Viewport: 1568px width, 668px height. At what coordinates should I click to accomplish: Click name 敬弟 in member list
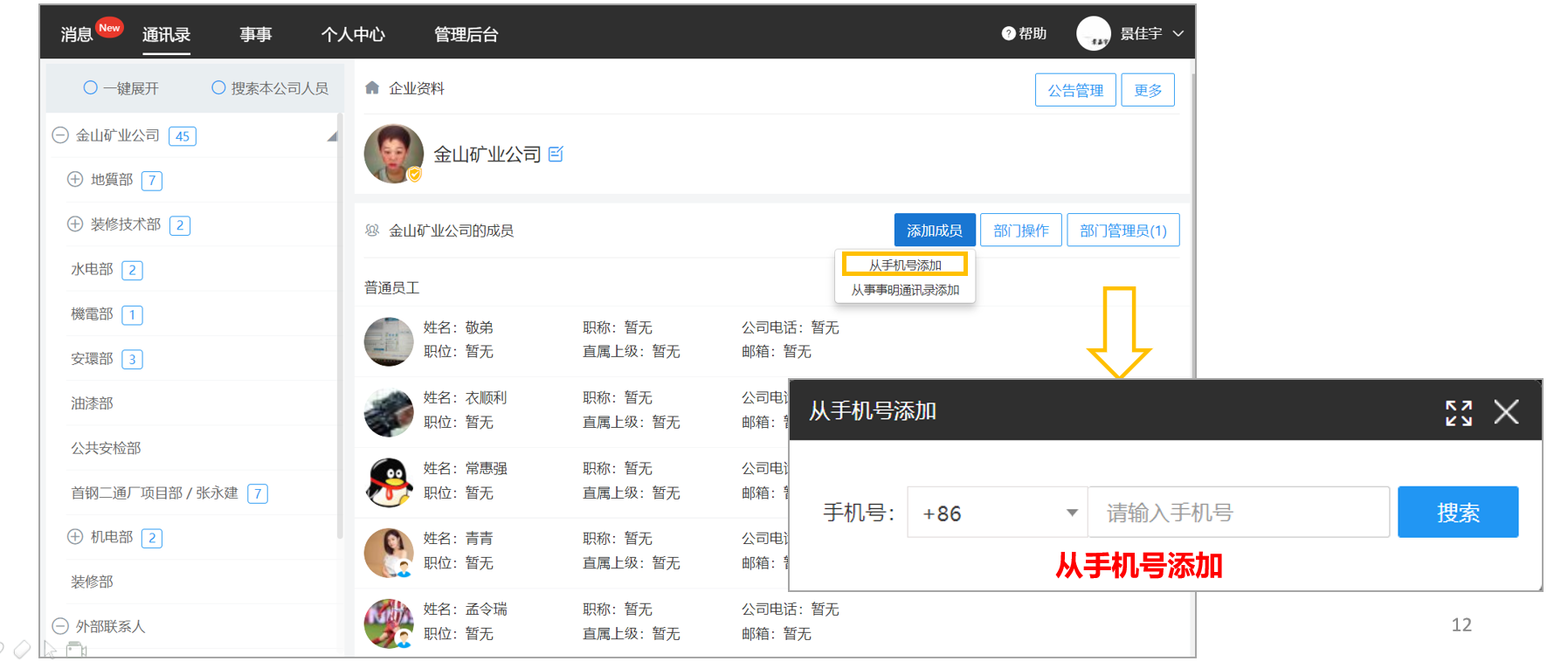pos(479,327)
